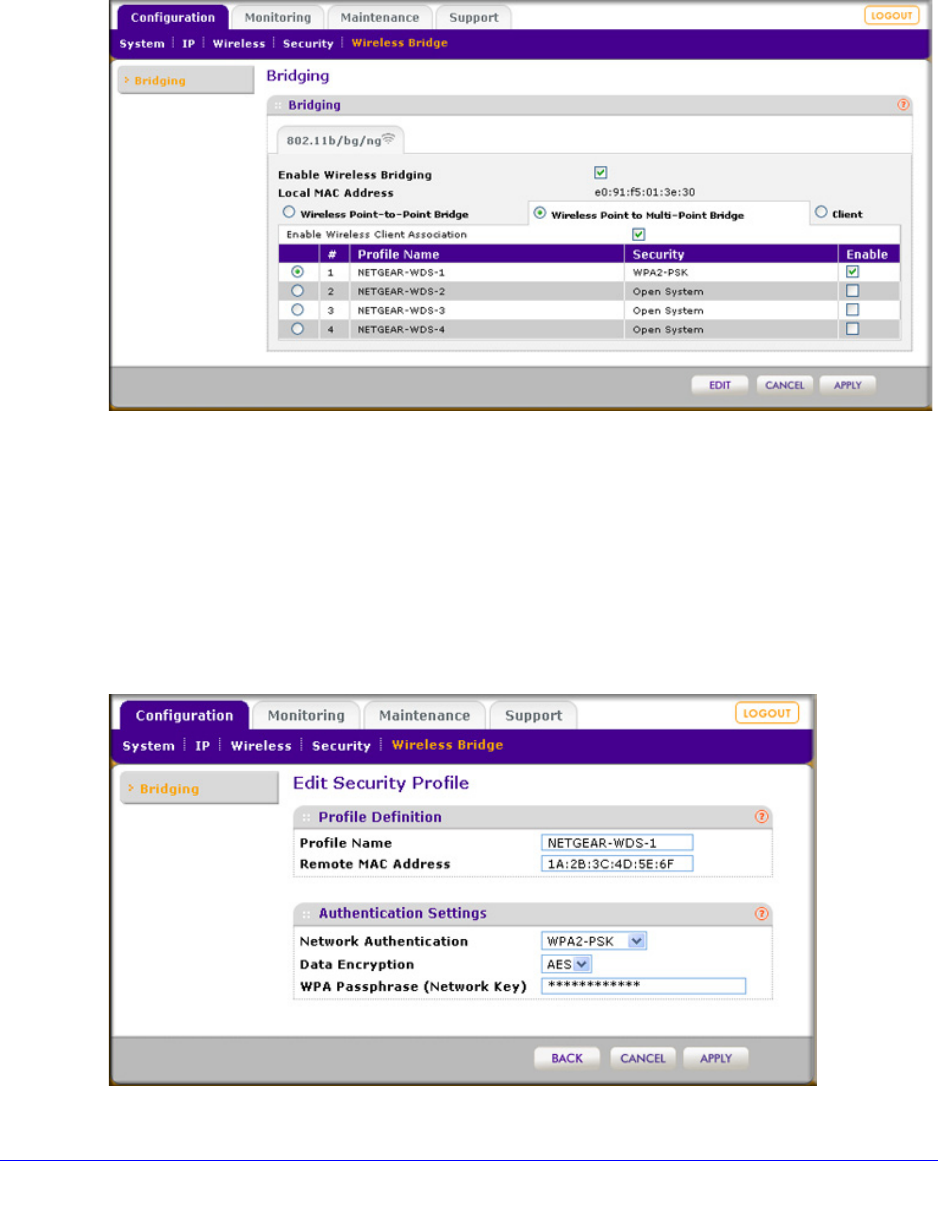Click the EDIT button
This screenshot has height=1230, width=939.
pyautogui.click(x=720, y=385)
